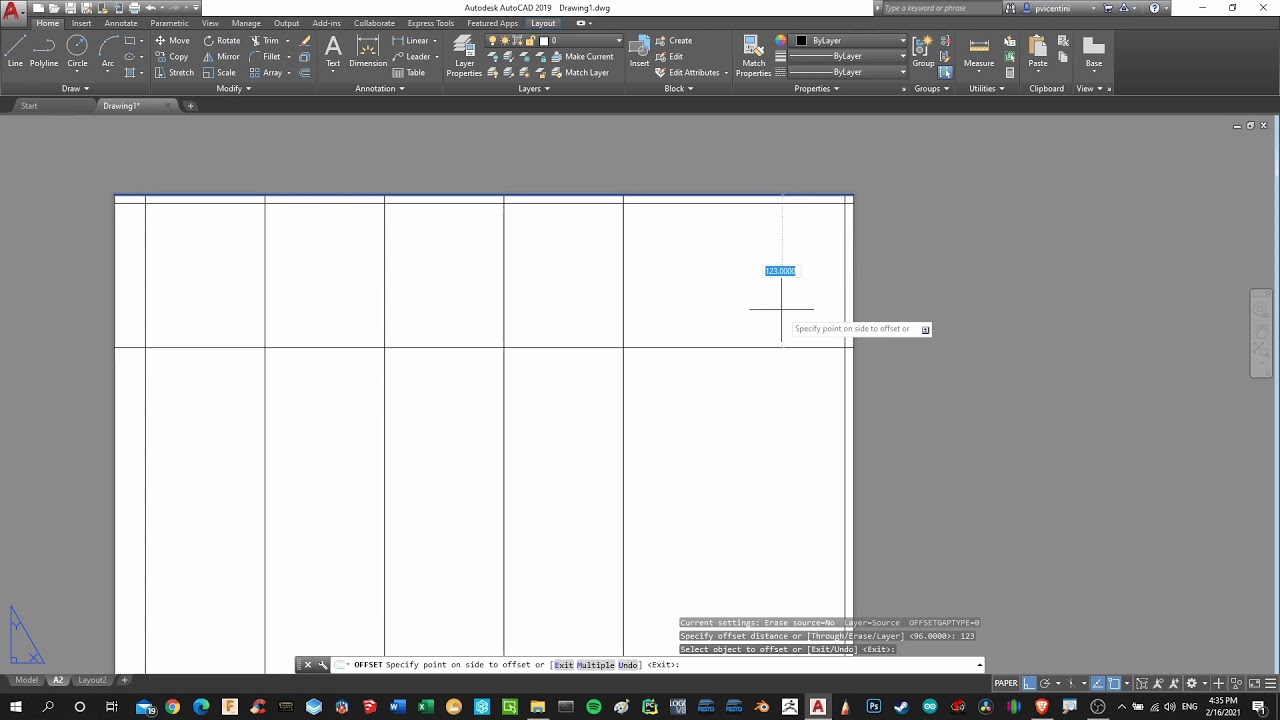The height and width of the screenshot is (720, 1280).
Task: Open Layer Properties manager
Action: pyautogui.click(x=464, y=55)
